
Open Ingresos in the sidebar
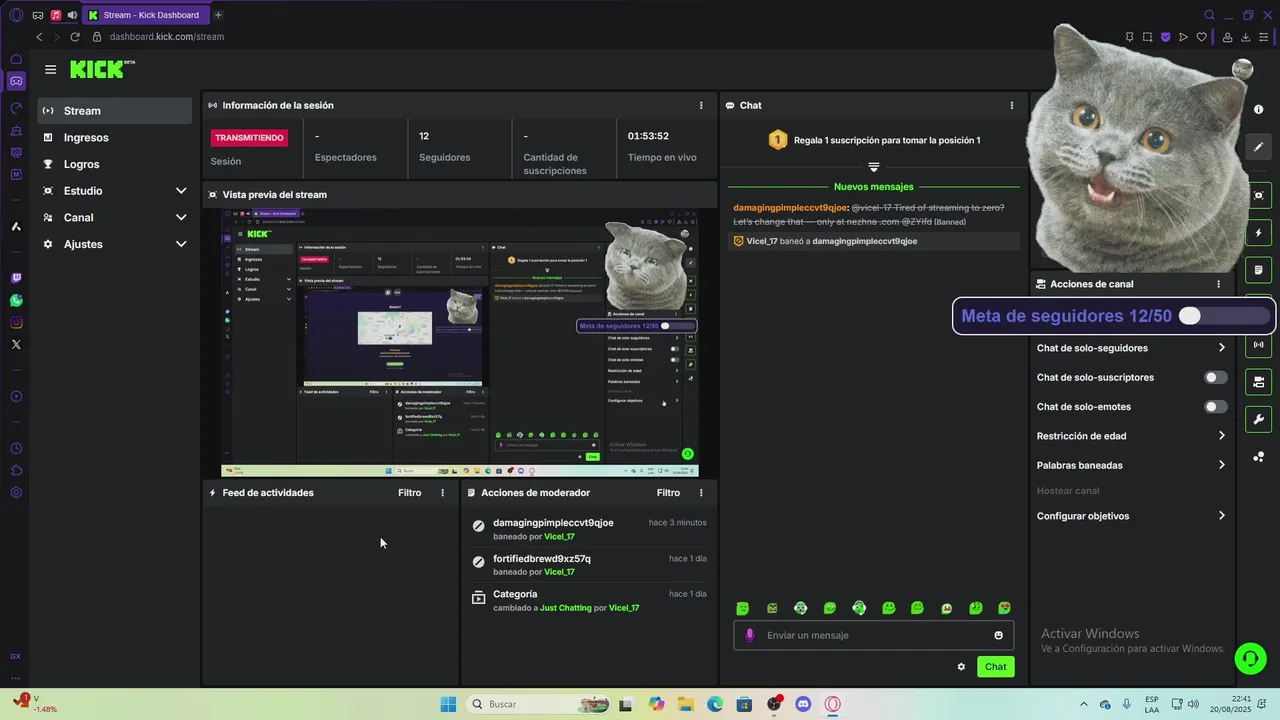[x=115, y=137]
